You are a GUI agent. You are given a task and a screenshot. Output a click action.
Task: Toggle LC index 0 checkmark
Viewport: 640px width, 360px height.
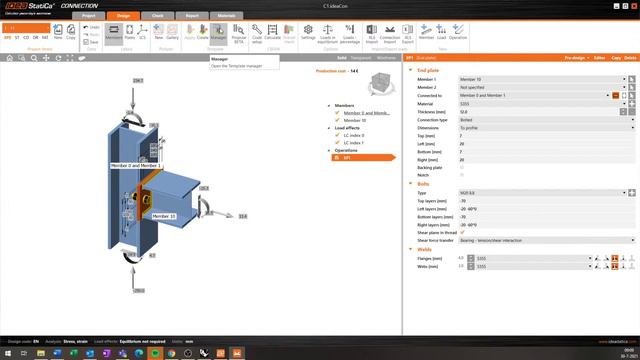pos(337,135)
